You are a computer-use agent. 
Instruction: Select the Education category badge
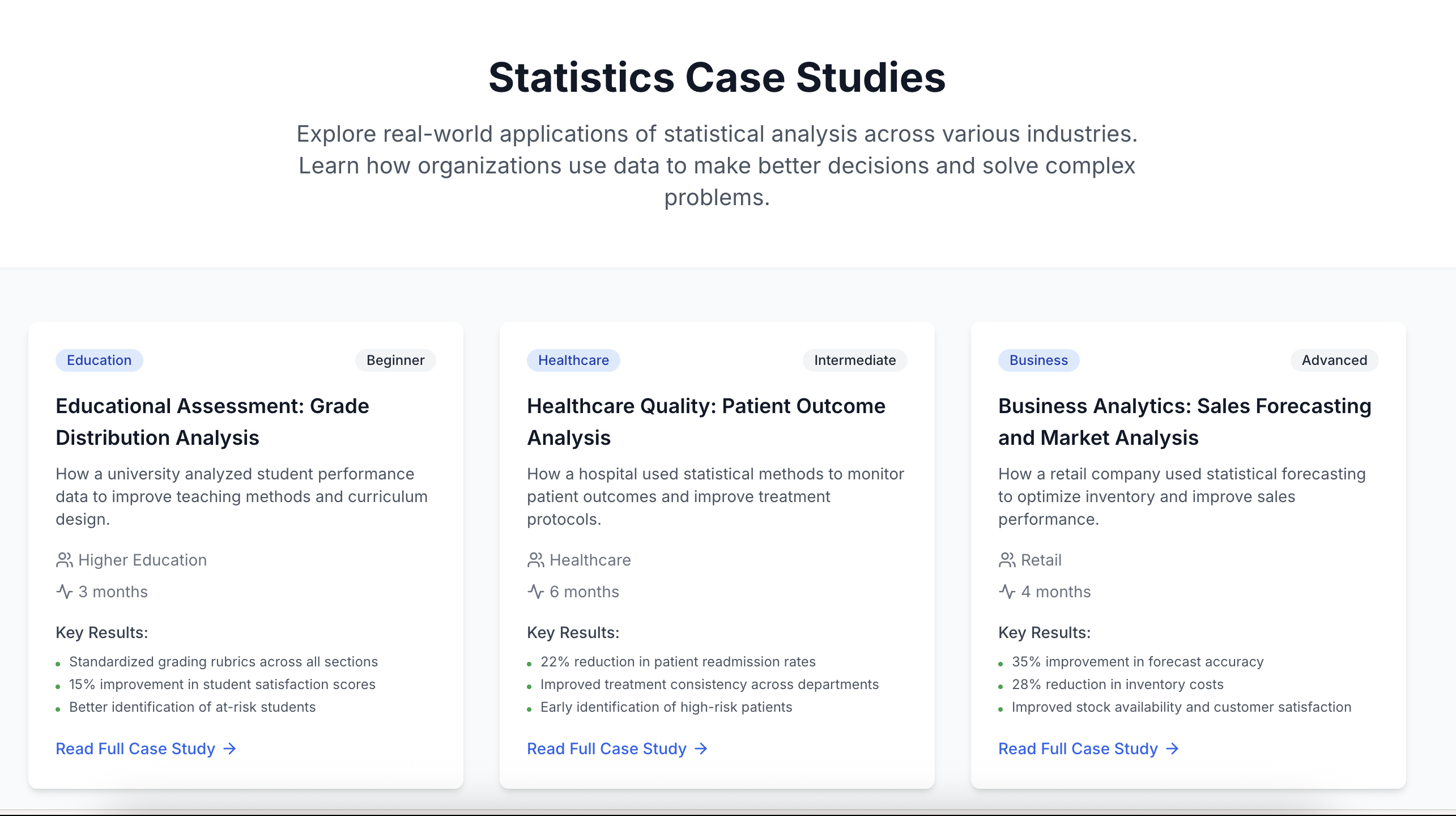pyautogui.click(x=99, y=360)
